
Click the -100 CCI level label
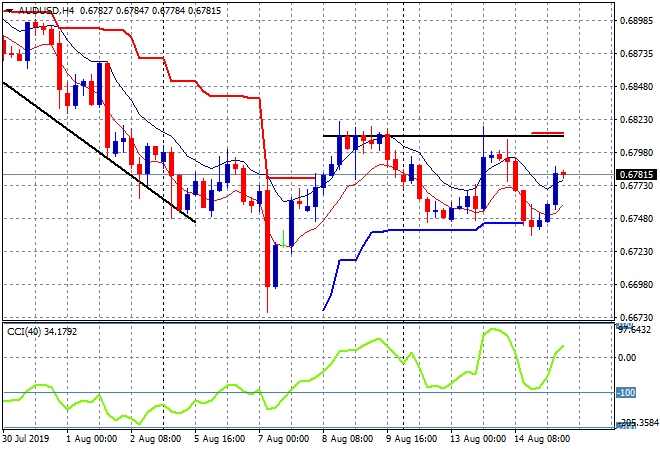click(x=626, y=393)
